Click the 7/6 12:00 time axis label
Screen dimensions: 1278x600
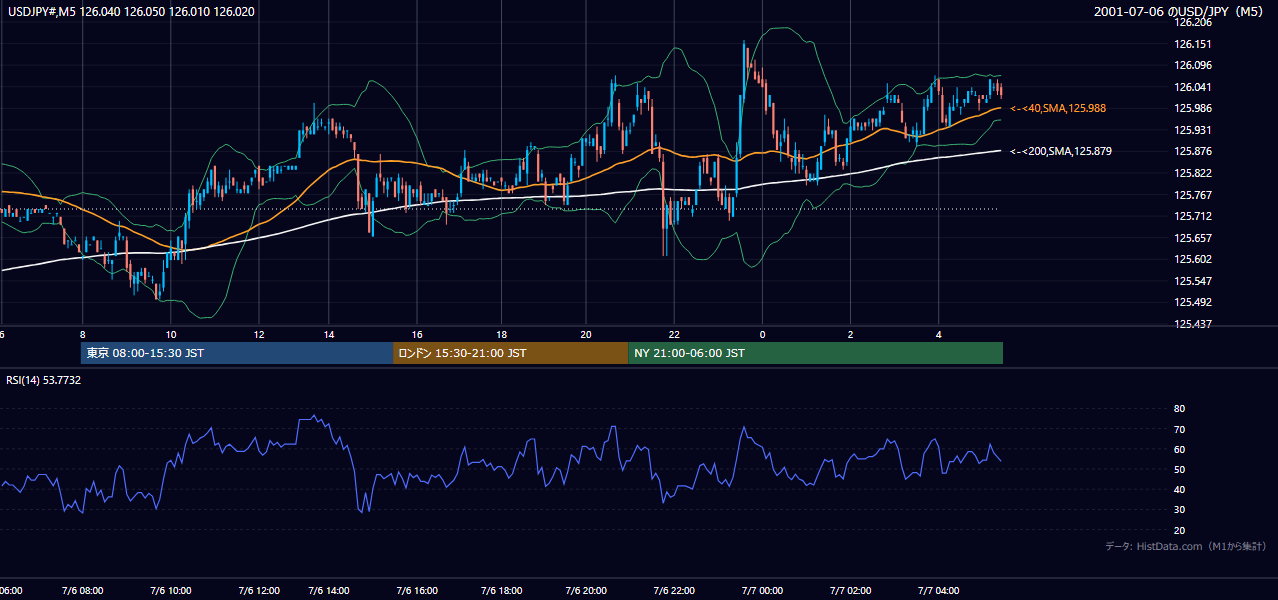pos(259,591)
